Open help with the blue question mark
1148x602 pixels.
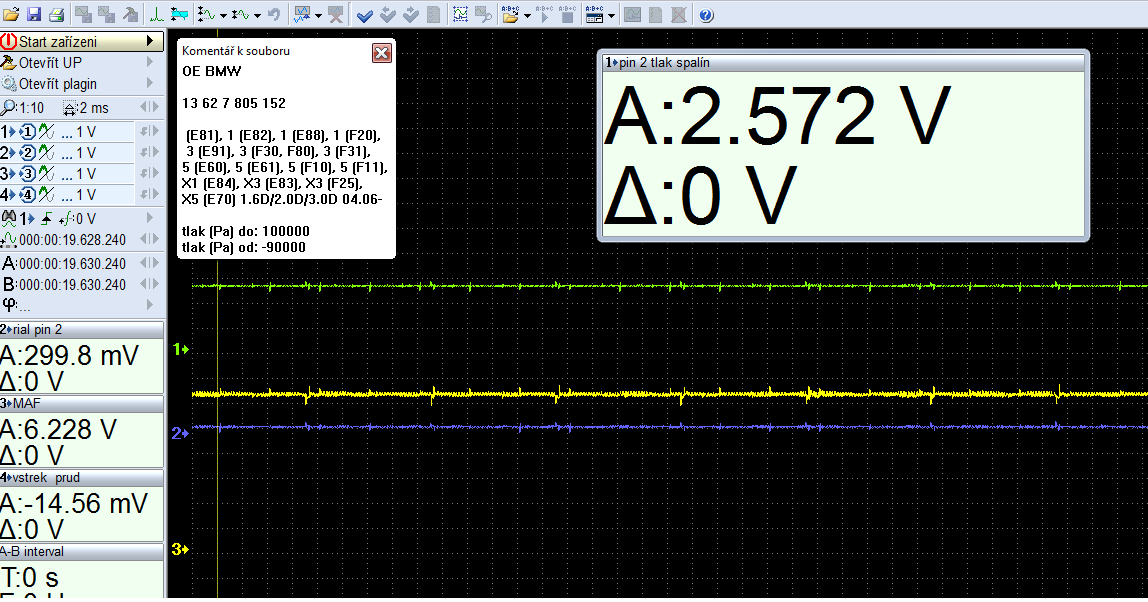(x=706, y=15)
